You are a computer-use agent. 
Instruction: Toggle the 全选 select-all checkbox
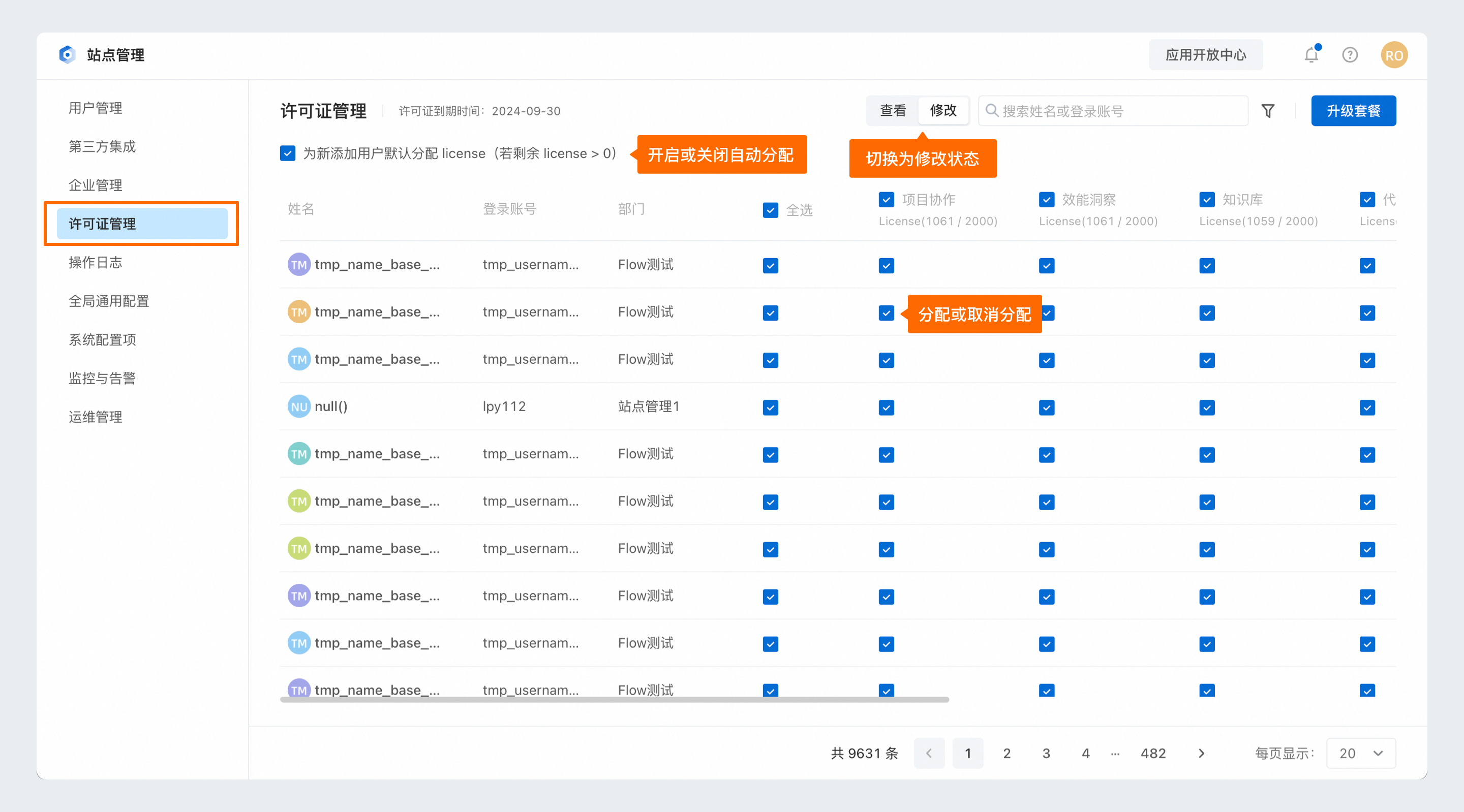click(x=771, y=210)
